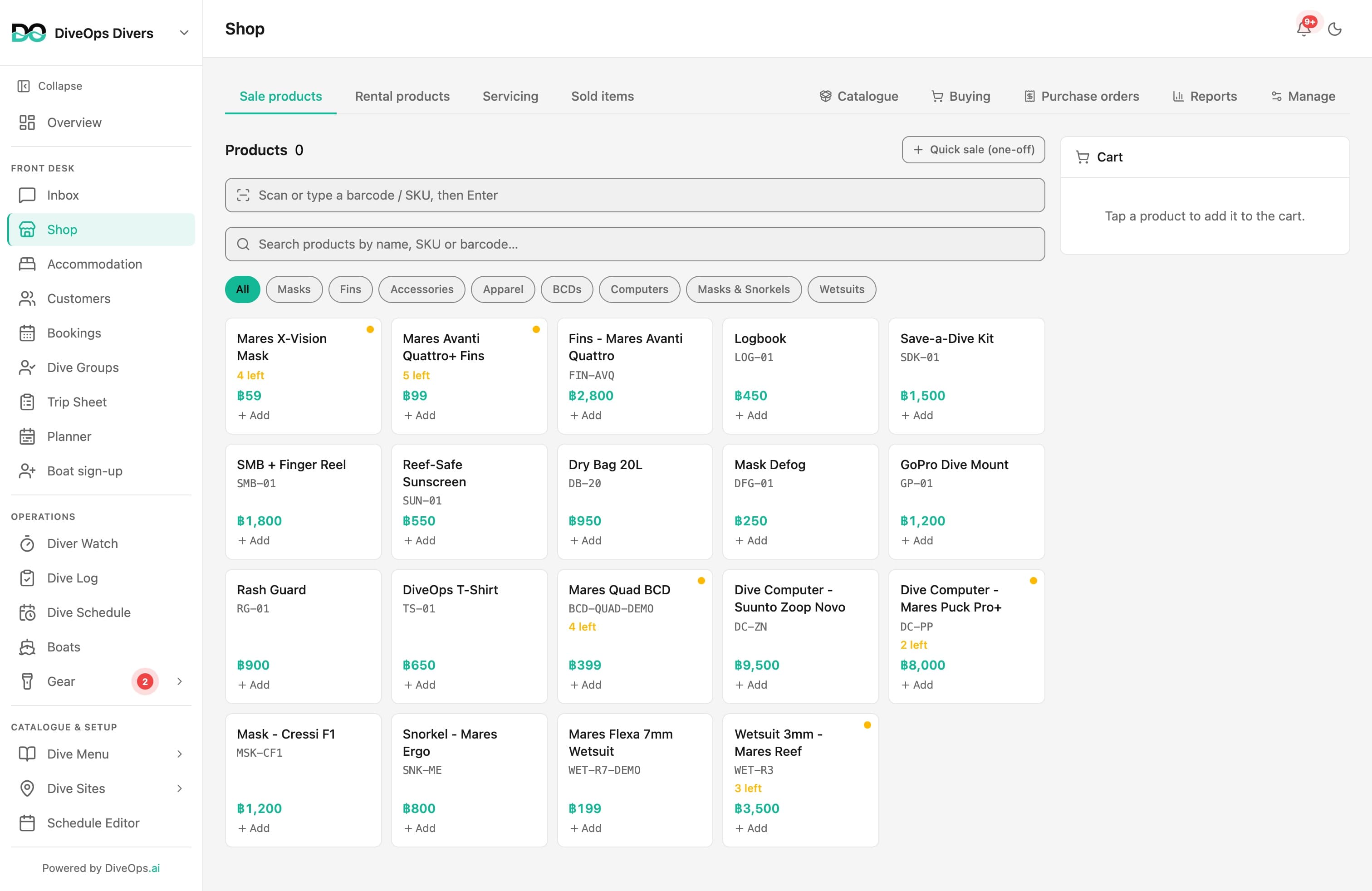This screenshot has width=1372, height=891.
Task: Open Reports
Action: tap(1205, 96)
